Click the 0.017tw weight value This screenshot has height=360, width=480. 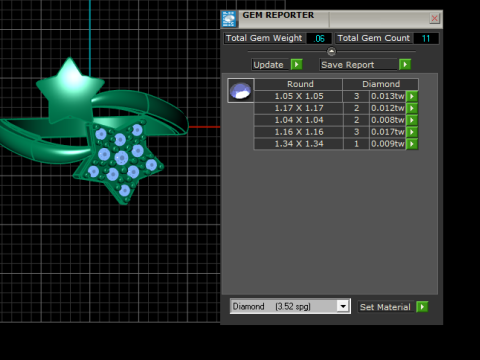click(x=388, y=132)
